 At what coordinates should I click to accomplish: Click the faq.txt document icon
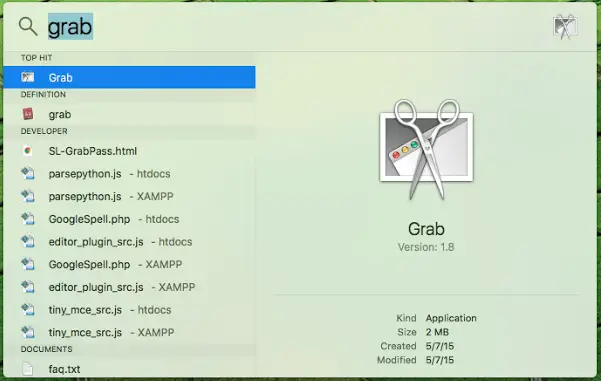tap(28, 369)
